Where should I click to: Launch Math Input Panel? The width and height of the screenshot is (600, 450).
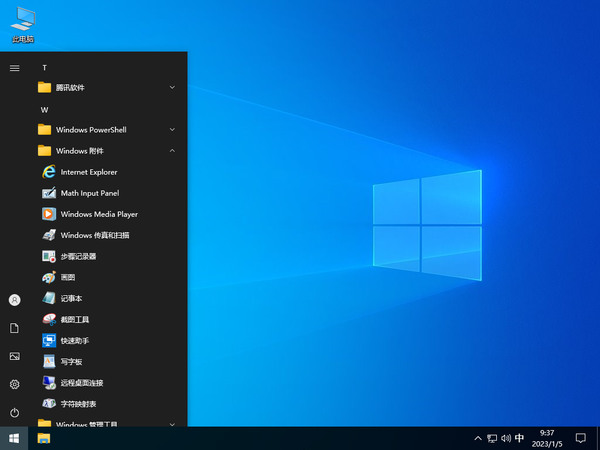click(89, 193)
